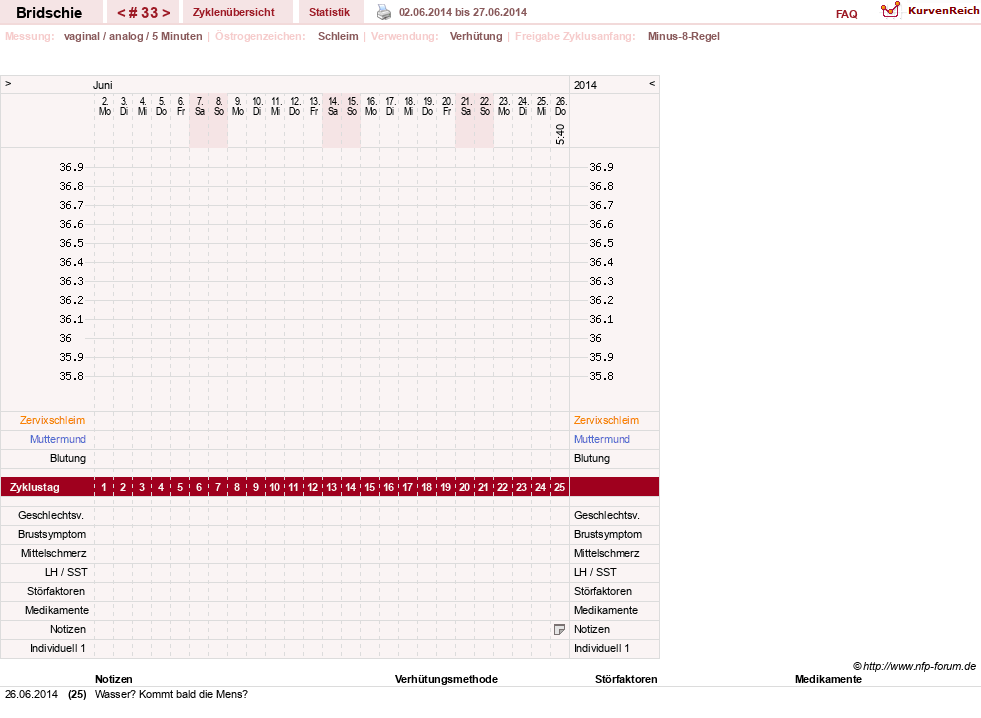Click the Juni month label
The height and width of the screenshot is (718, 981).
click(103, 85)
